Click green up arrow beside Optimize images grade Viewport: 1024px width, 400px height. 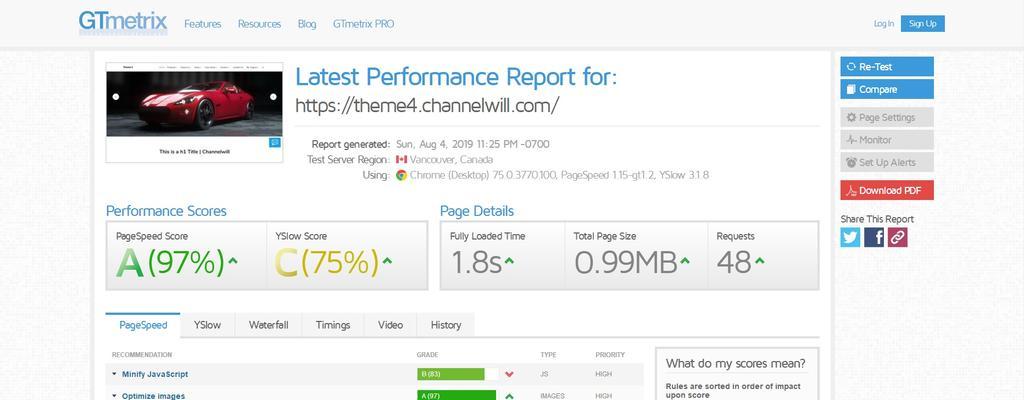(x=509, y=396)
